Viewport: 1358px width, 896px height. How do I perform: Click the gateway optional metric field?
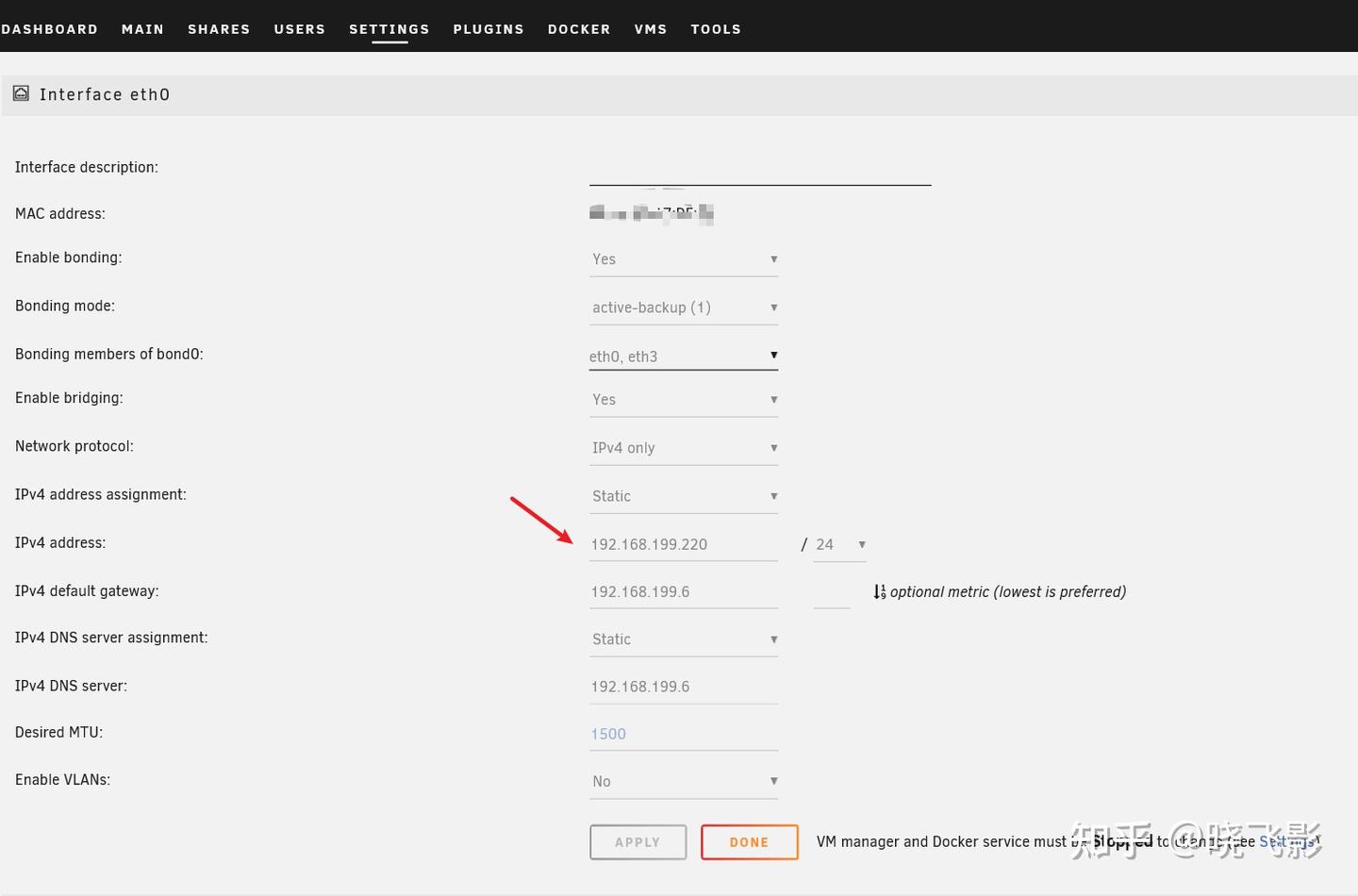(832, 592)
